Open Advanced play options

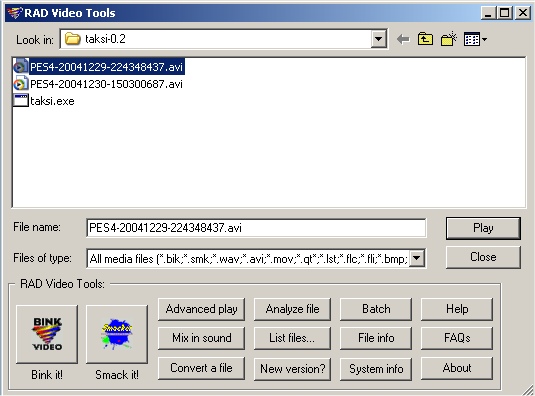click(x=201, y=309)
